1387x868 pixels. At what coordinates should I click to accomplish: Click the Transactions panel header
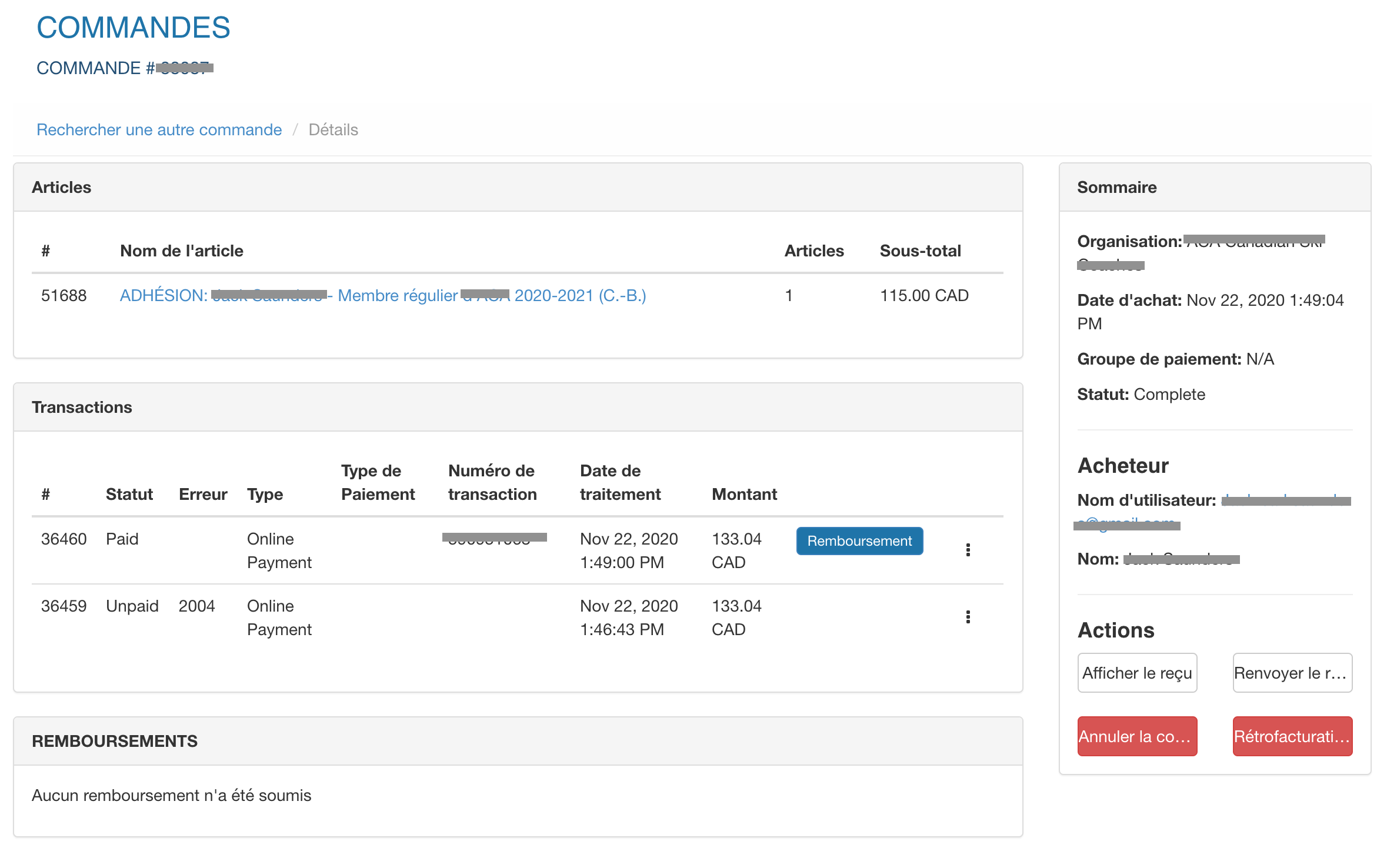[x=82, y=407]
